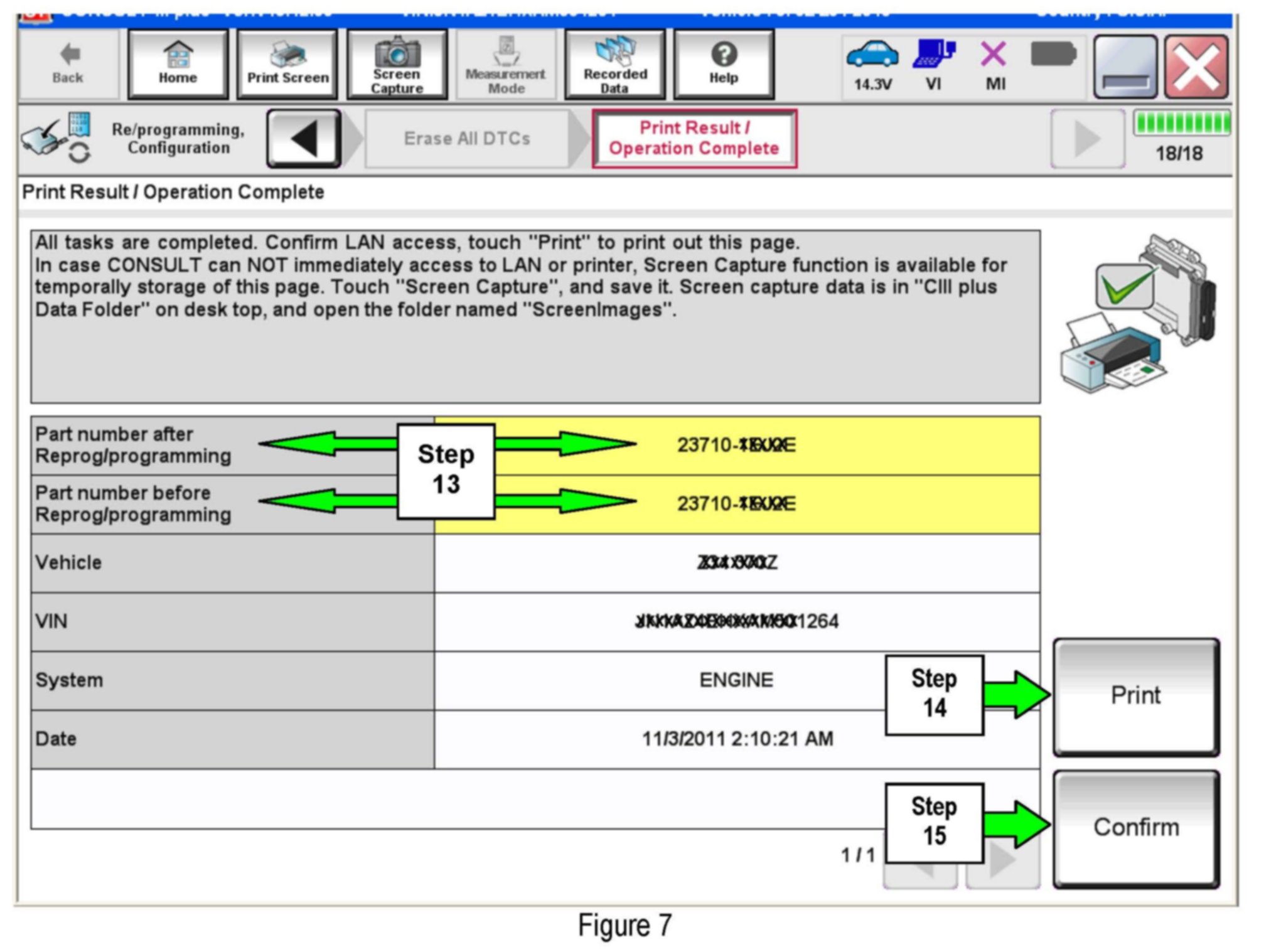Click the car battery voltage 14.3V indicator

(x=872, y=63)
